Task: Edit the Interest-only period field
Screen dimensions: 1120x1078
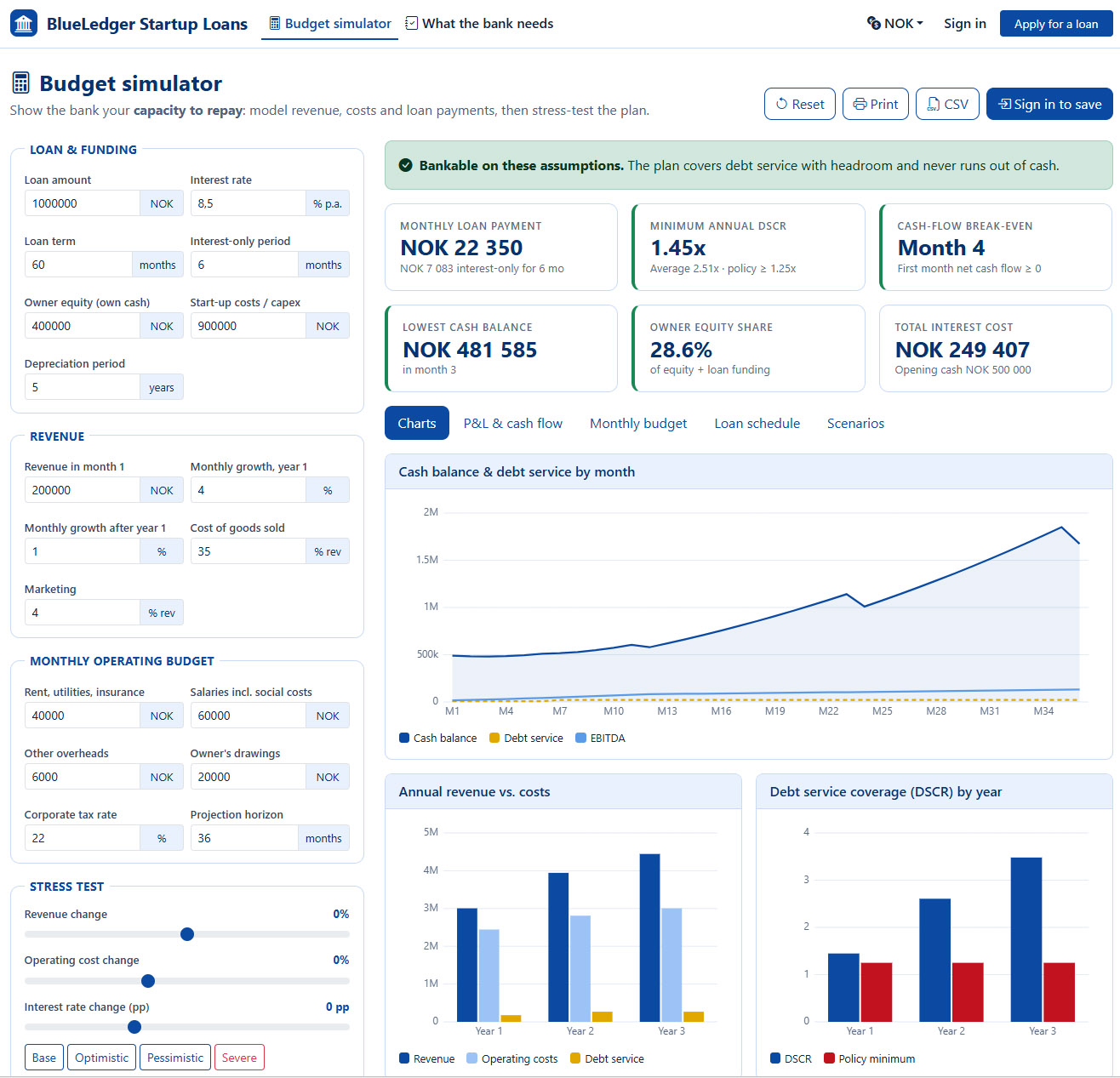Action: 244,265
